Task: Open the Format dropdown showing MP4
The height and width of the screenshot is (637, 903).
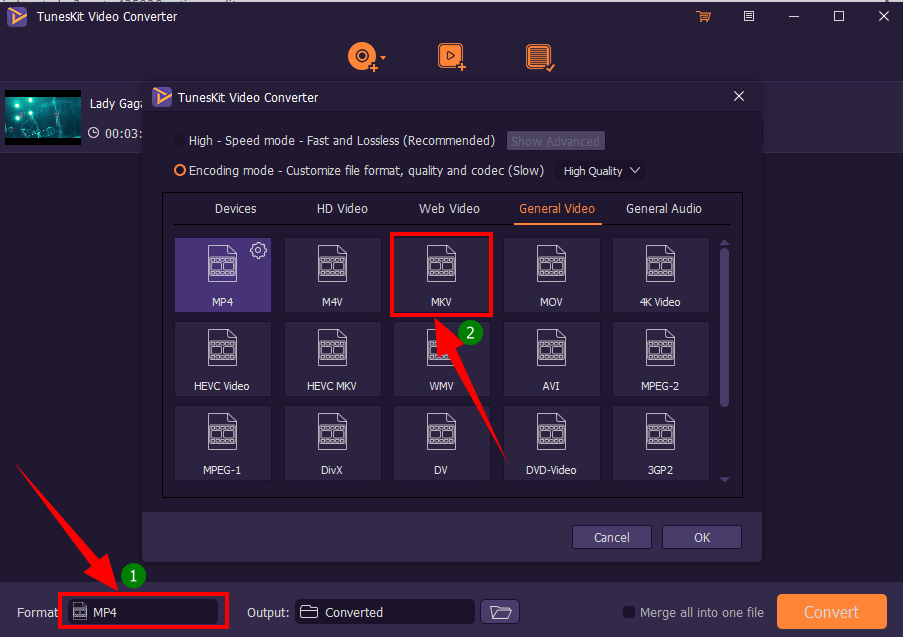Action: [143, 610]
